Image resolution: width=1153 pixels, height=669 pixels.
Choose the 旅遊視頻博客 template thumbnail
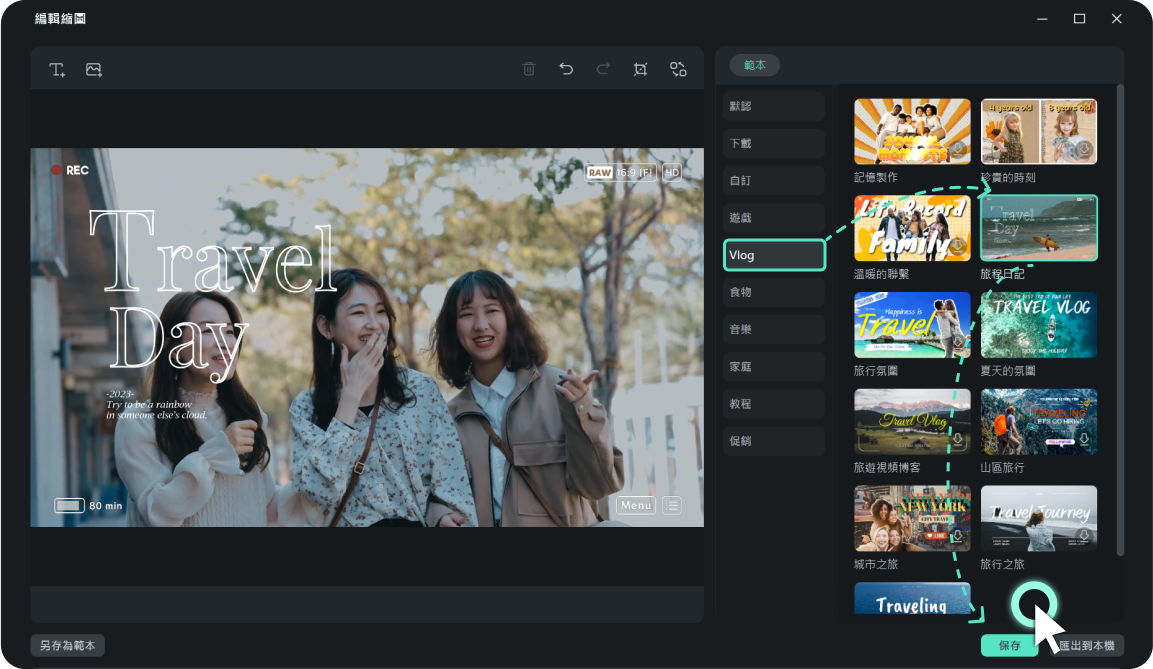tap(912, 422)
